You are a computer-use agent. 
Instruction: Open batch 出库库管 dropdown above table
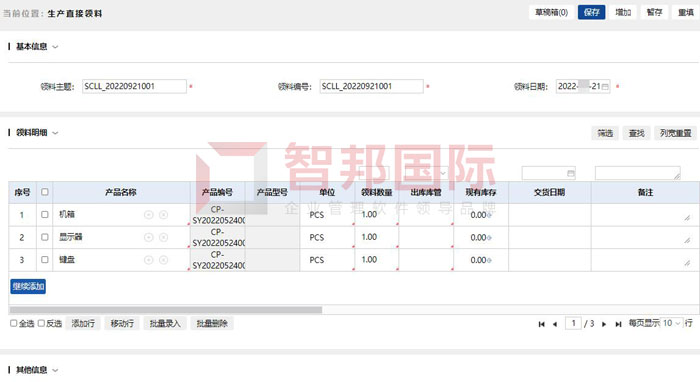[x=425, y=173]
